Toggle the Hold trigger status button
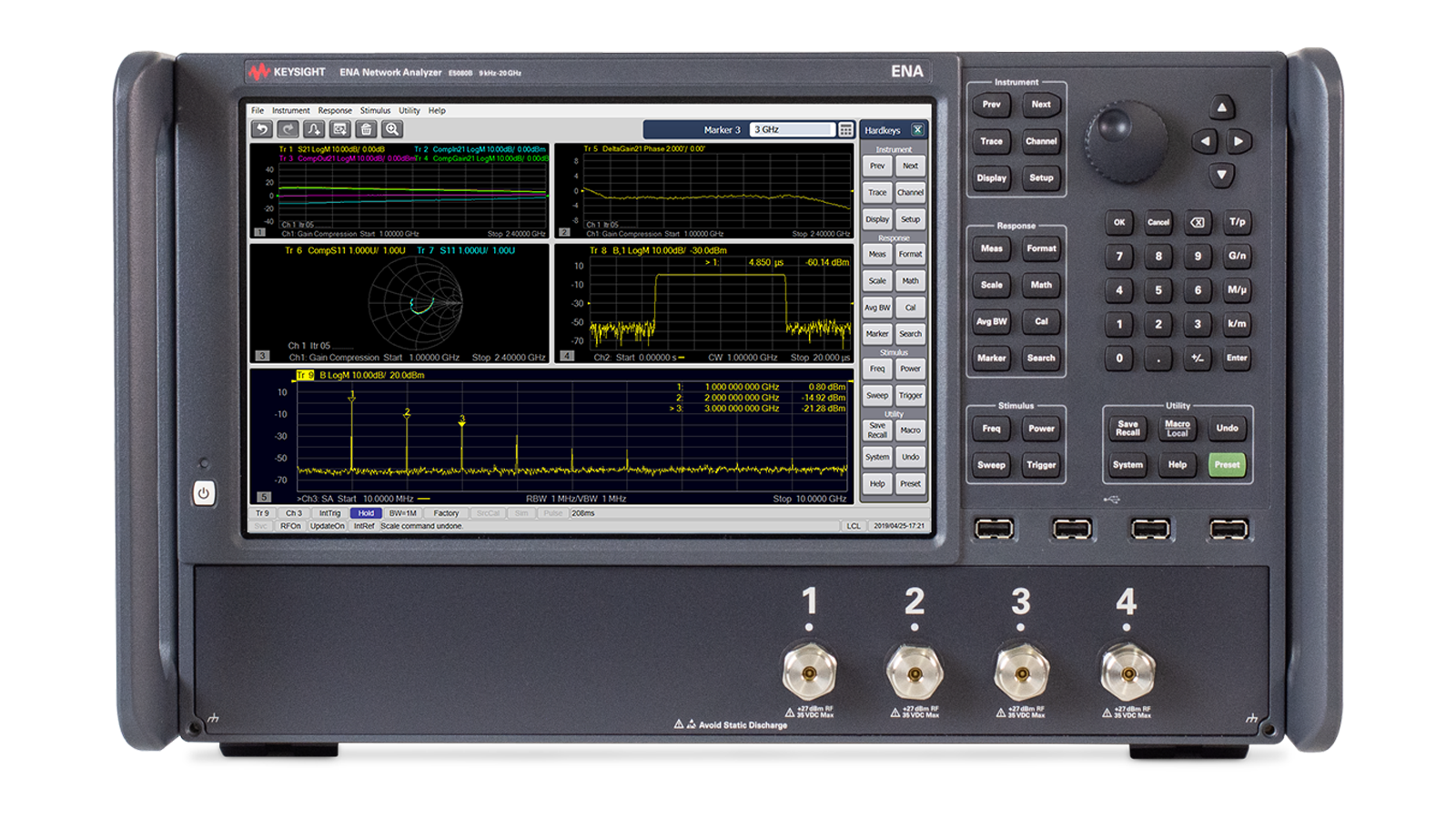Screen dimensions: 1456x819 [366, 513]
